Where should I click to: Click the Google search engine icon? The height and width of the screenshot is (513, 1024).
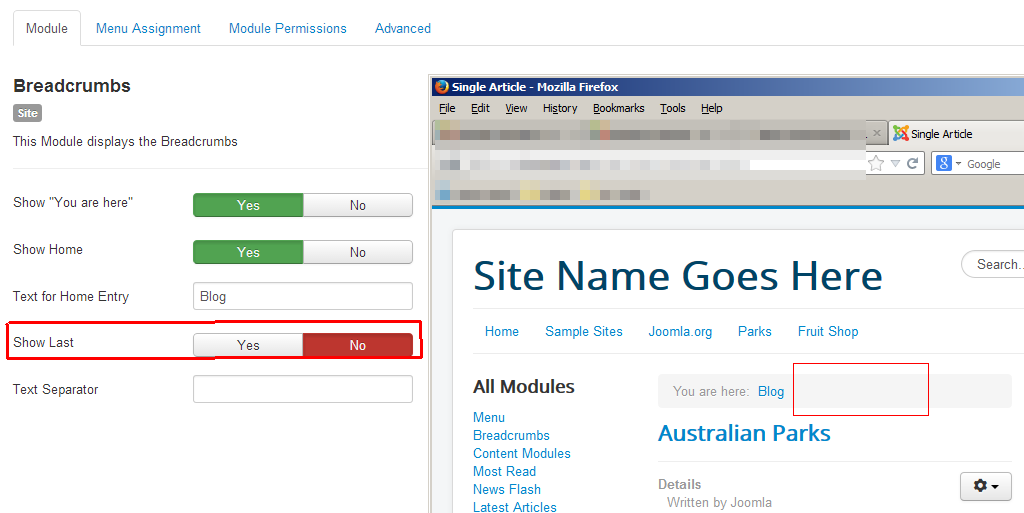[x=943, y=163]
